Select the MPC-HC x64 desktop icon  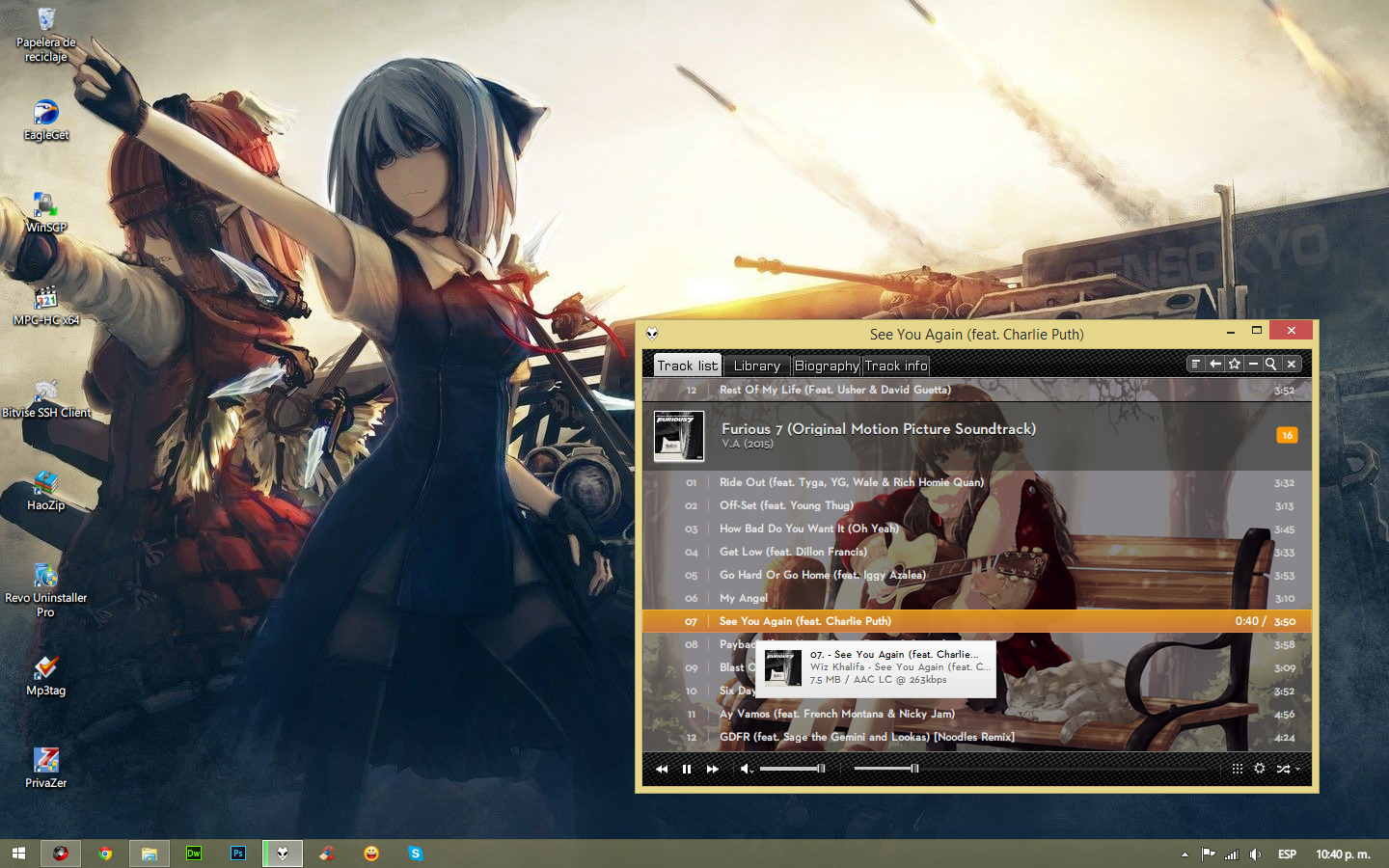point(45,306)
